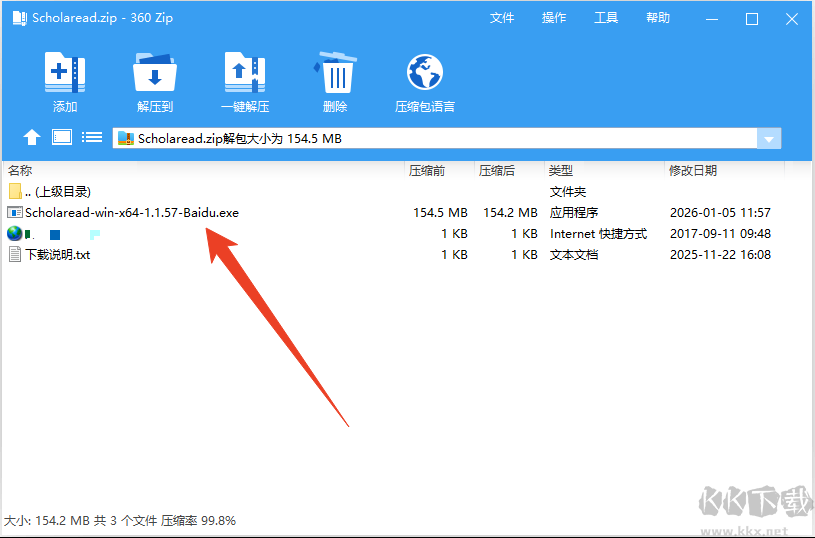815x538 pixels.
Task: Click the 应用程序 type cell
Action: point(574,213)
